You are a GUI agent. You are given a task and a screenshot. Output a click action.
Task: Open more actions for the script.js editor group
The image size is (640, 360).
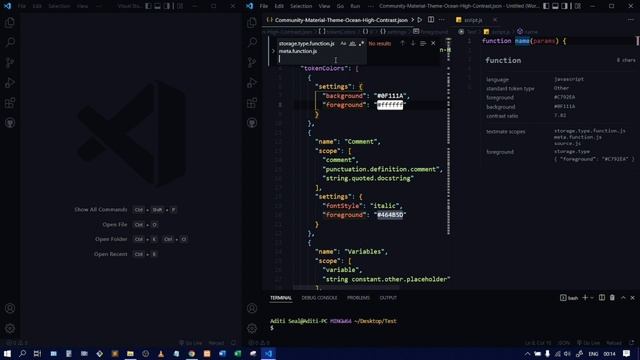pyautogui.click(x=632, y=20)
